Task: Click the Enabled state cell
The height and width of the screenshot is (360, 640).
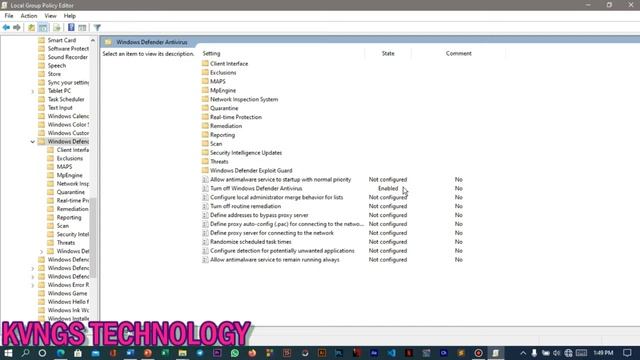Action: 388,189
